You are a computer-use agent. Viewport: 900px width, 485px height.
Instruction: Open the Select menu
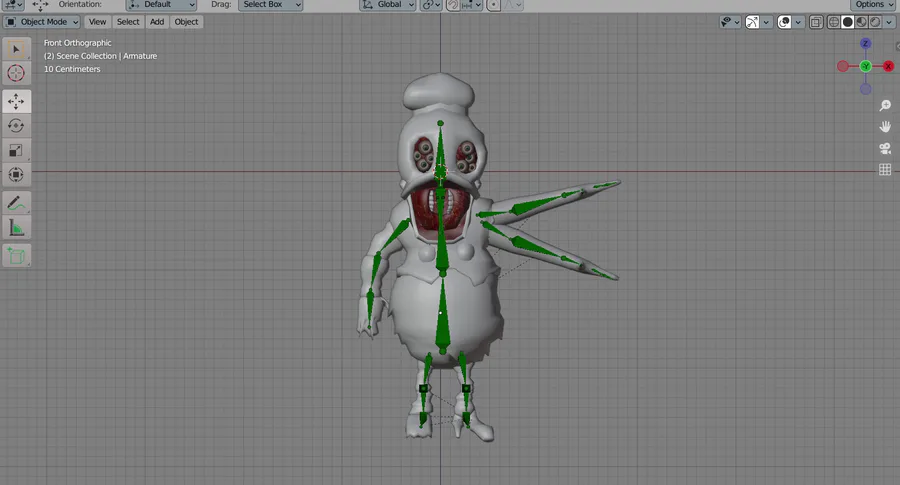click(x=128, y=22)
